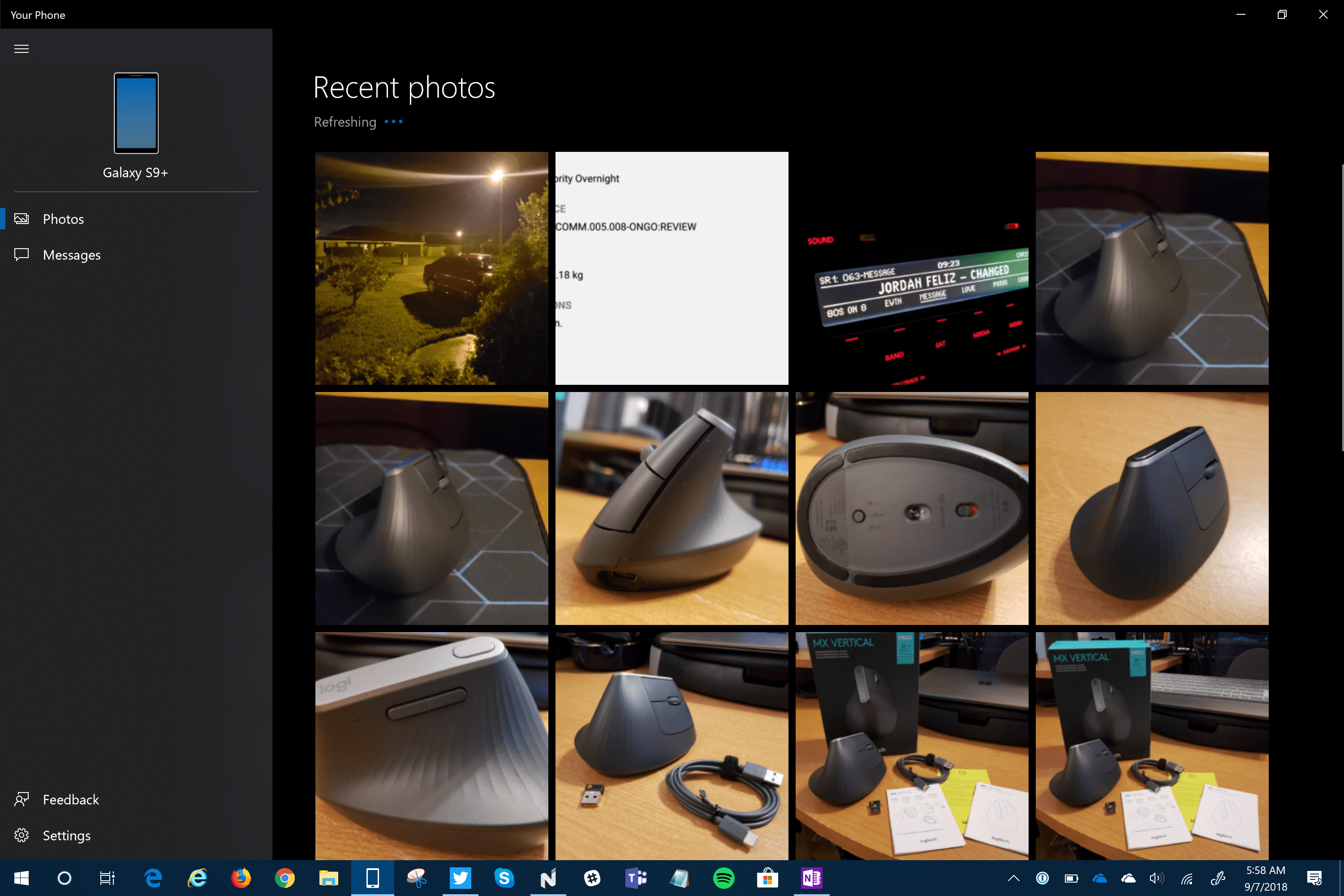The width and height of the screenshot is (1344, 896).
Task: Open OneNote from the taskbar
Action: tap(811, 878)
